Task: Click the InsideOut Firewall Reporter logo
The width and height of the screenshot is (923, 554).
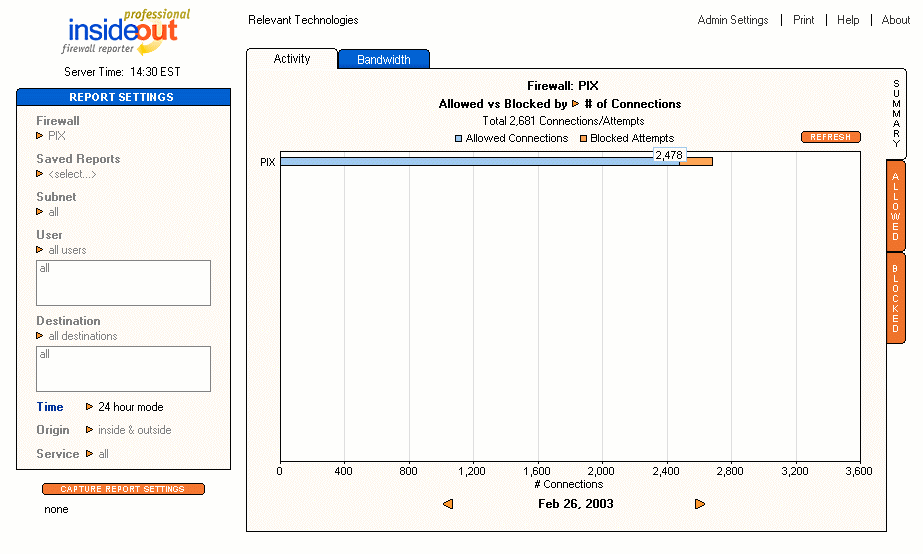Action: [124, 32]
